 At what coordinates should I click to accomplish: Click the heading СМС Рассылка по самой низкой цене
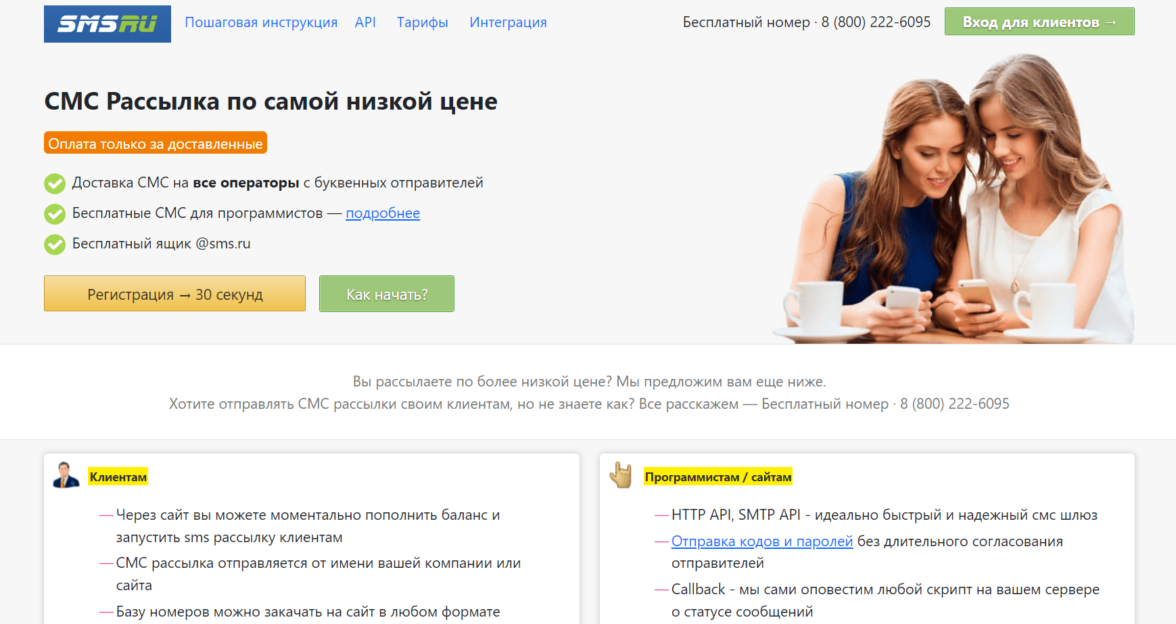[x=271, y=101]
